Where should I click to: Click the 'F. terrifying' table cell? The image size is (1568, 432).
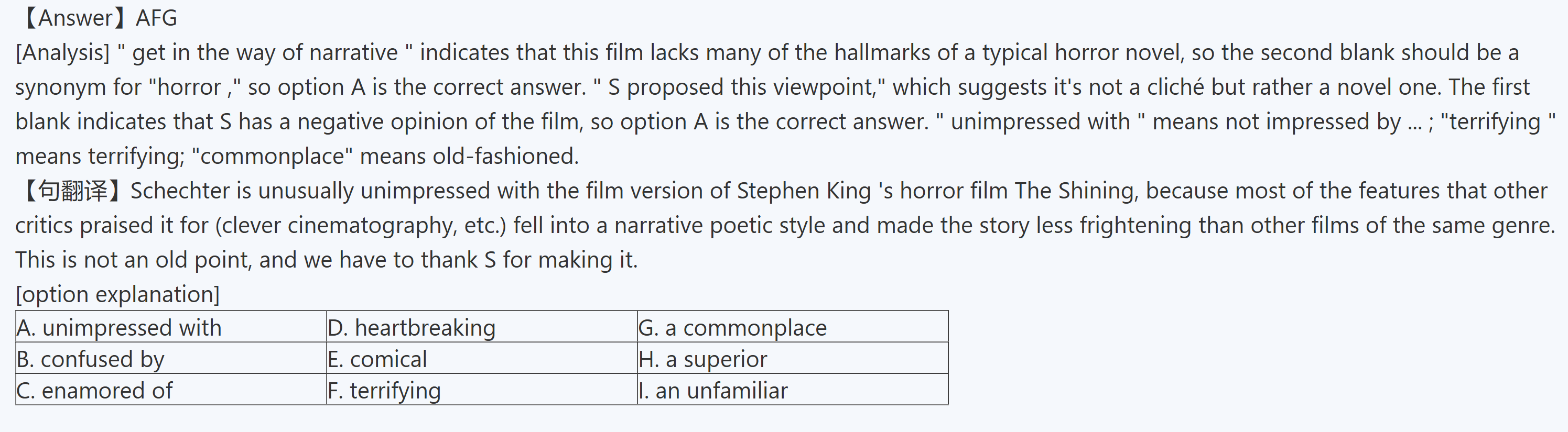pyautogui.click(x=481, y=390)
